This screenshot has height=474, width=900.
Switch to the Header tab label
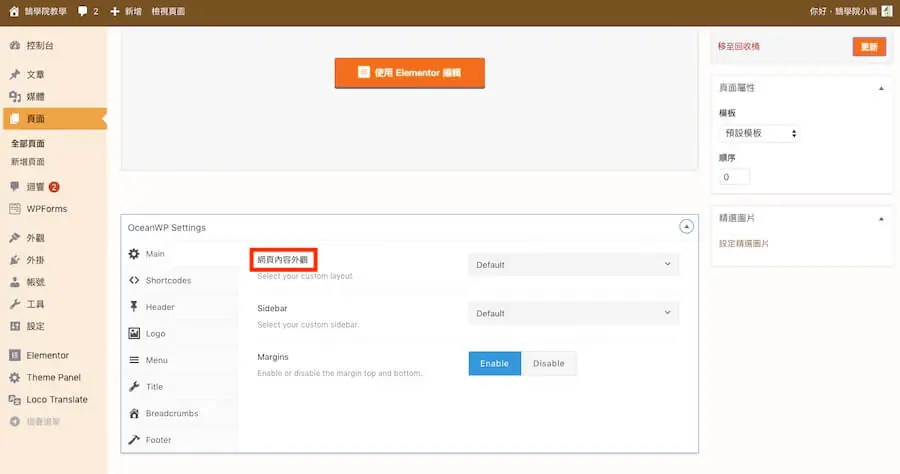(x=160, y=307)
